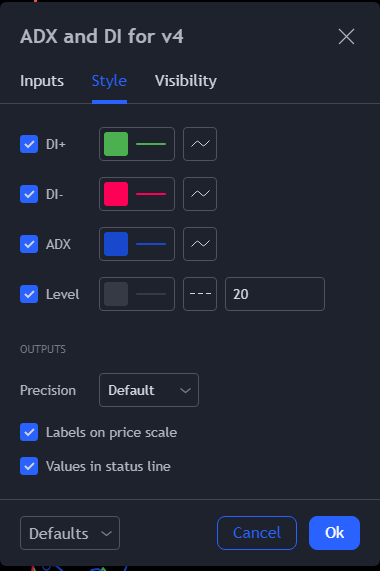Screen dimensions: 380x571
Task: Open the ADX plot line style icon
Action: click(200, 244)
